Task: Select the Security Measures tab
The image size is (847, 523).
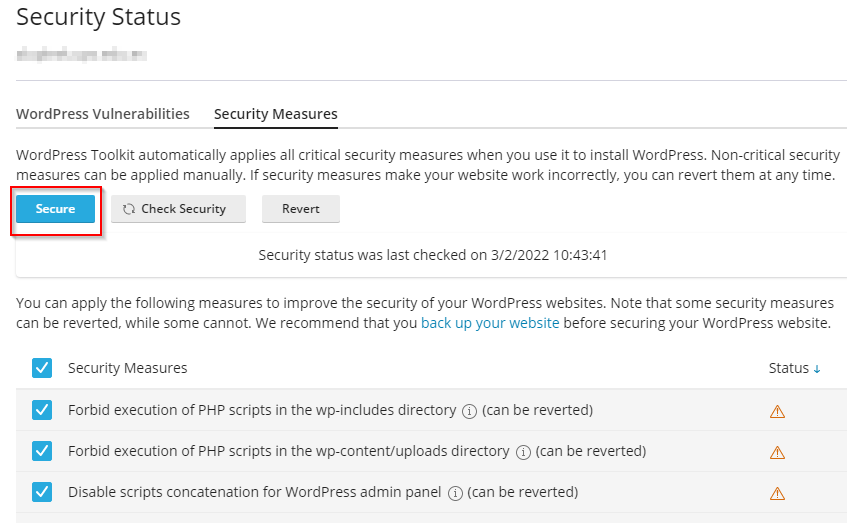Action: click(276, 114)
